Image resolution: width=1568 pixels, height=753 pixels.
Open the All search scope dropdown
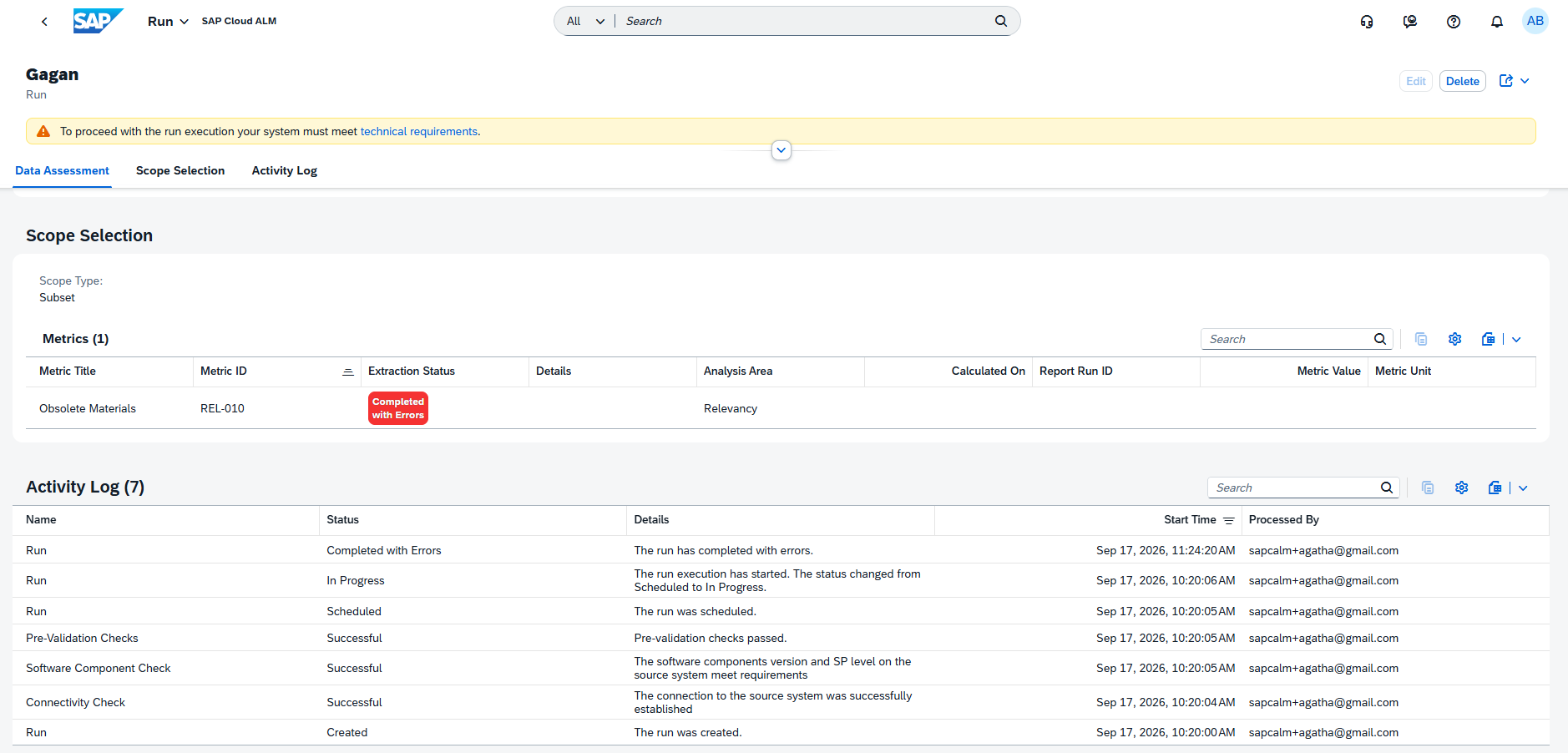tap(585, 22)
